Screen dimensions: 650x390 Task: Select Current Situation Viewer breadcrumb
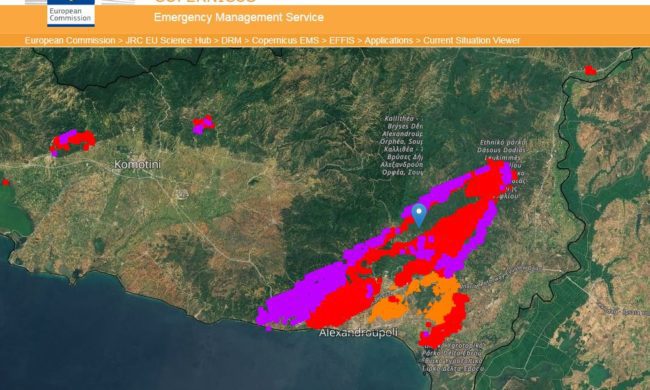coord(471,41)
